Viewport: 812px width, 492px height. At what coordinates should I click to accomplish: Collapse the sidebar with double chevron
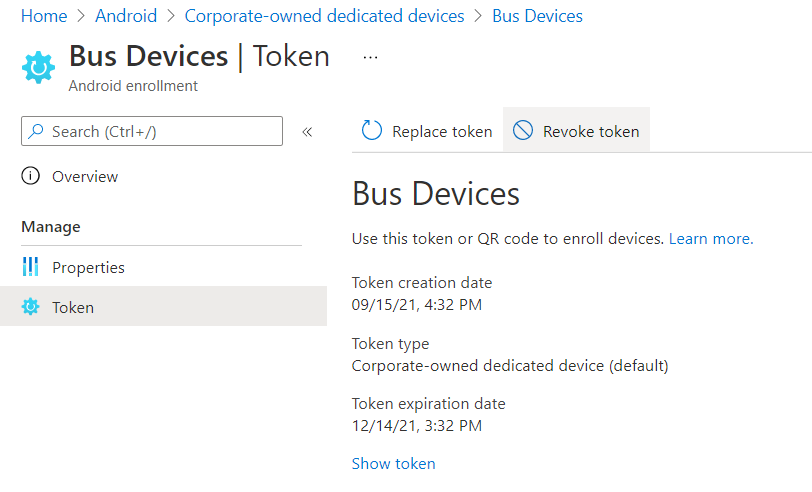pyautogui.click(x=307, y=131)
